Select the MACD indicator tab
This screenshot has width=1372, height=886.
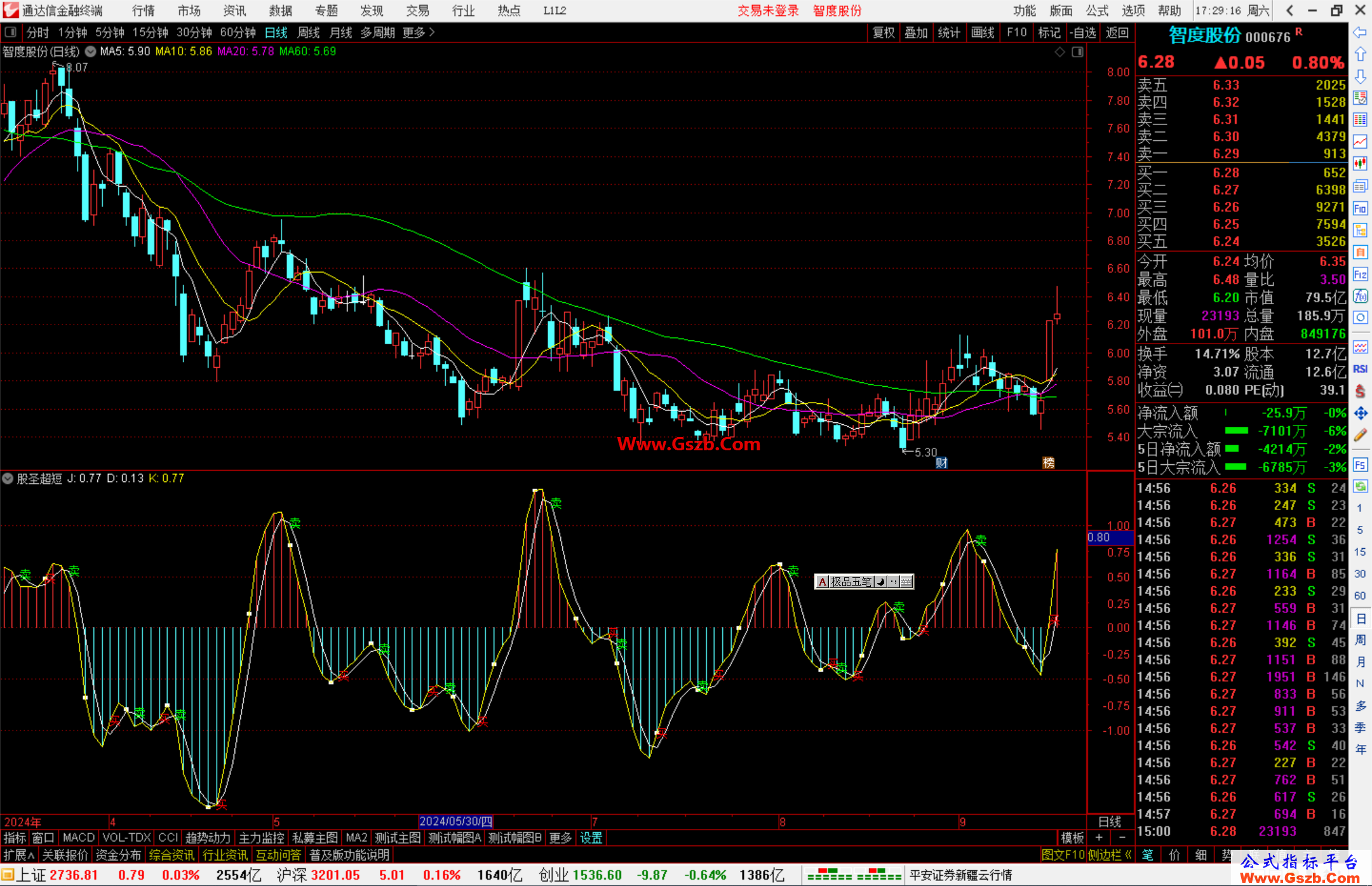click(79, 838)
